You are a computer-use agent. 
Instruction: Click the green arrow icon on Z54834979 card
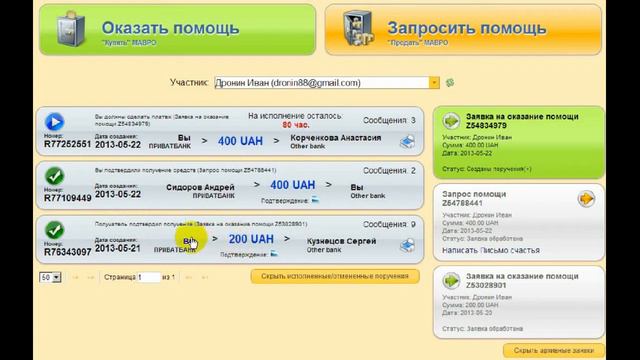click(451, 121)
